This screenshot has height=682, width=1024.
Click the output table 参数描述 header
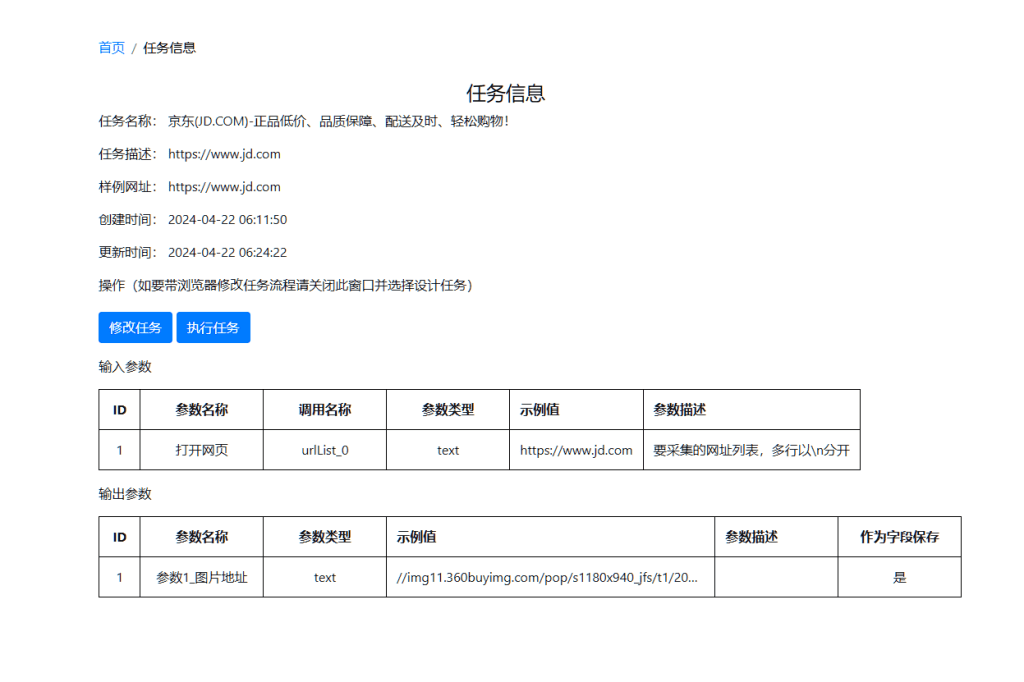(x=776, y=537)
